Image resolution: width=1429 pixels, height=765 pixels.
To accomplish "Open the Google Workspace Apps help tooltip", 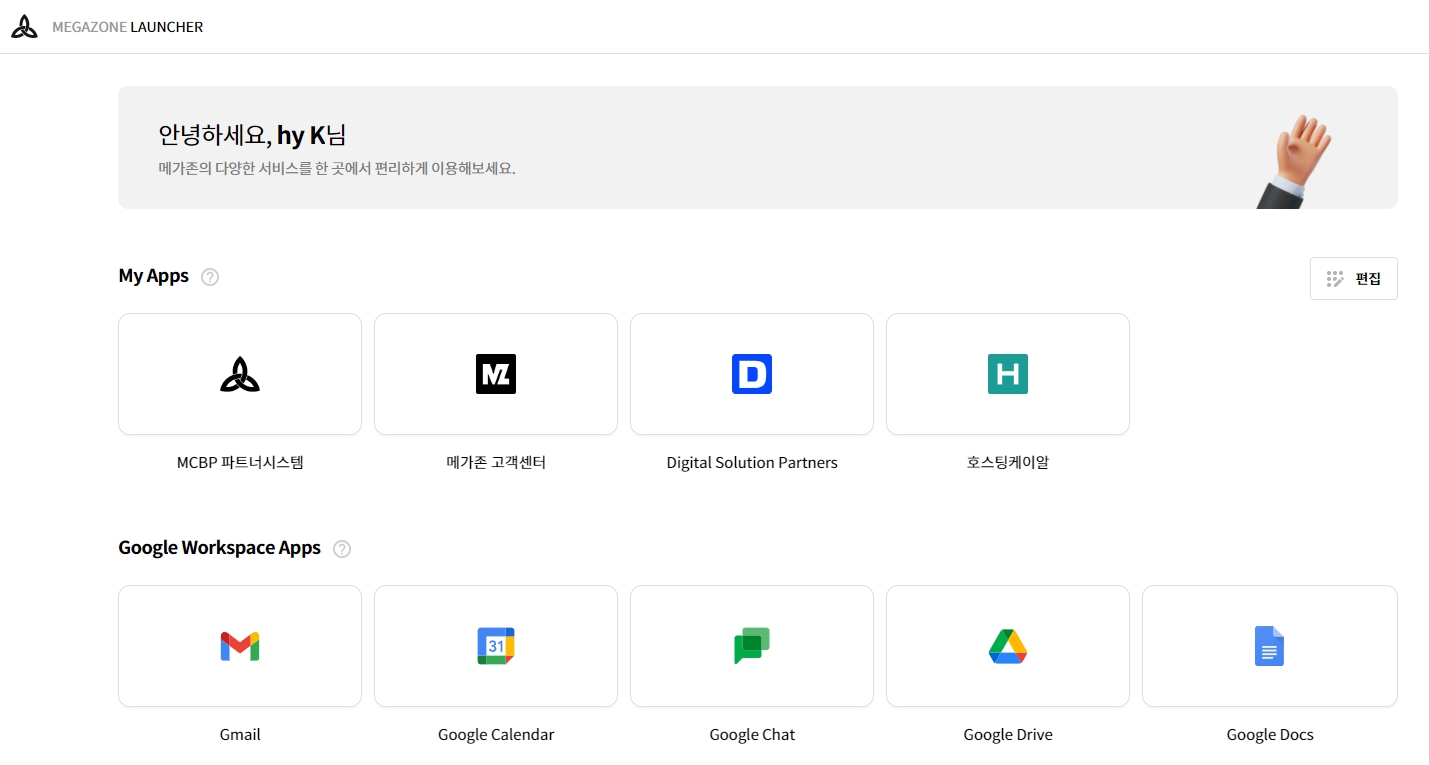I will coord(341,549).
